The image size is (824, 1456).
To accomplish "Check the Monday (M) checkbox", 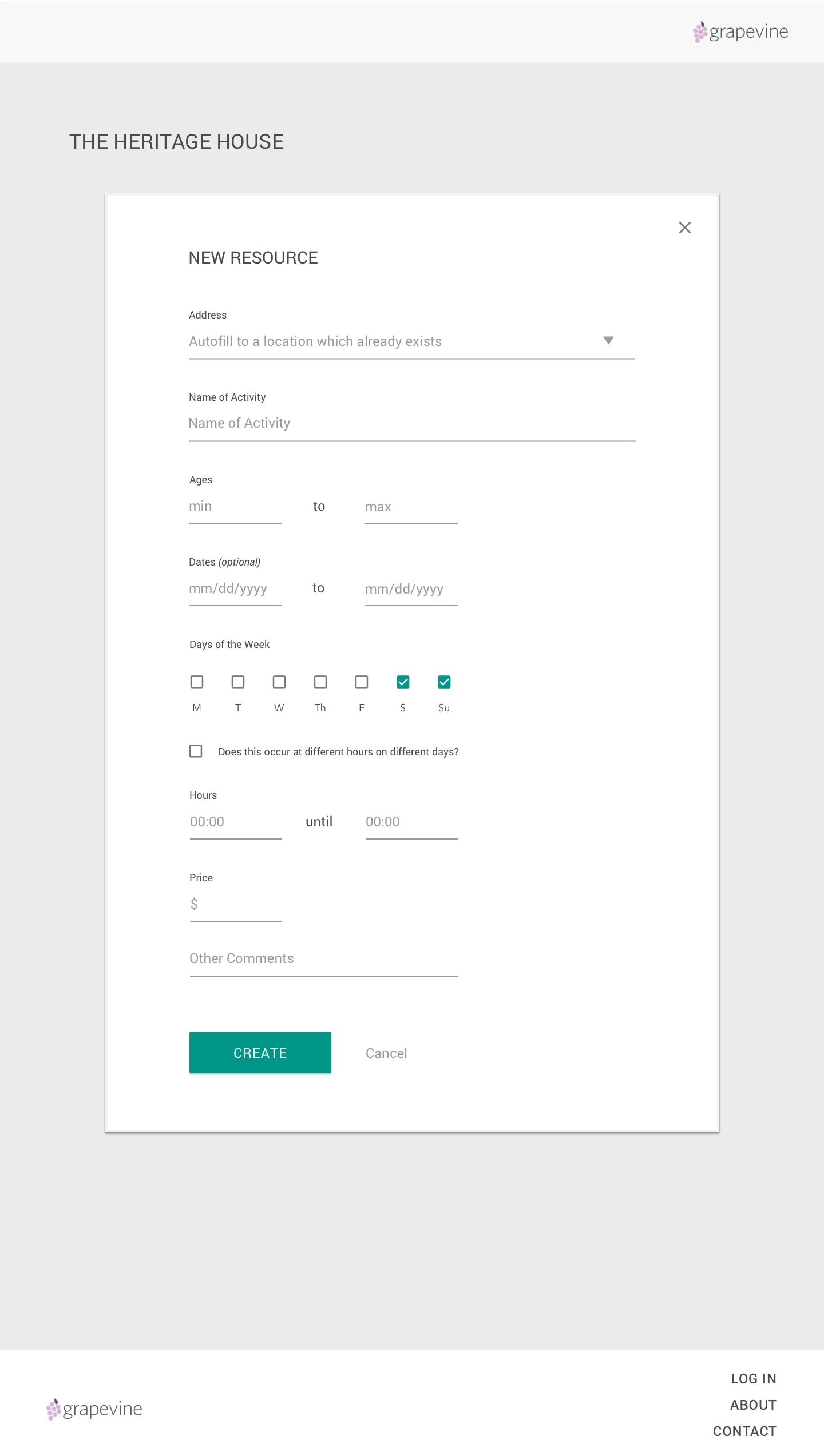I will (x=197, y=682).
